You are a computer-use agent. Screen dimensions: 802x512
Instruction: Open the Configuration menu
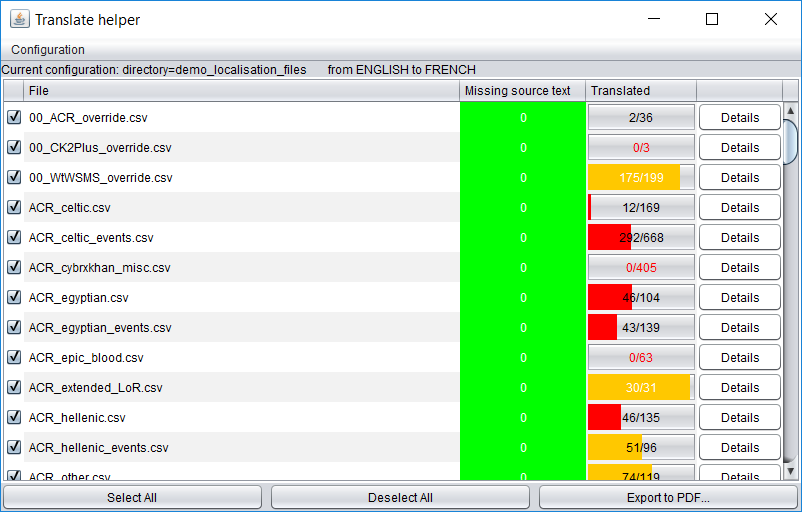[48, 50]
